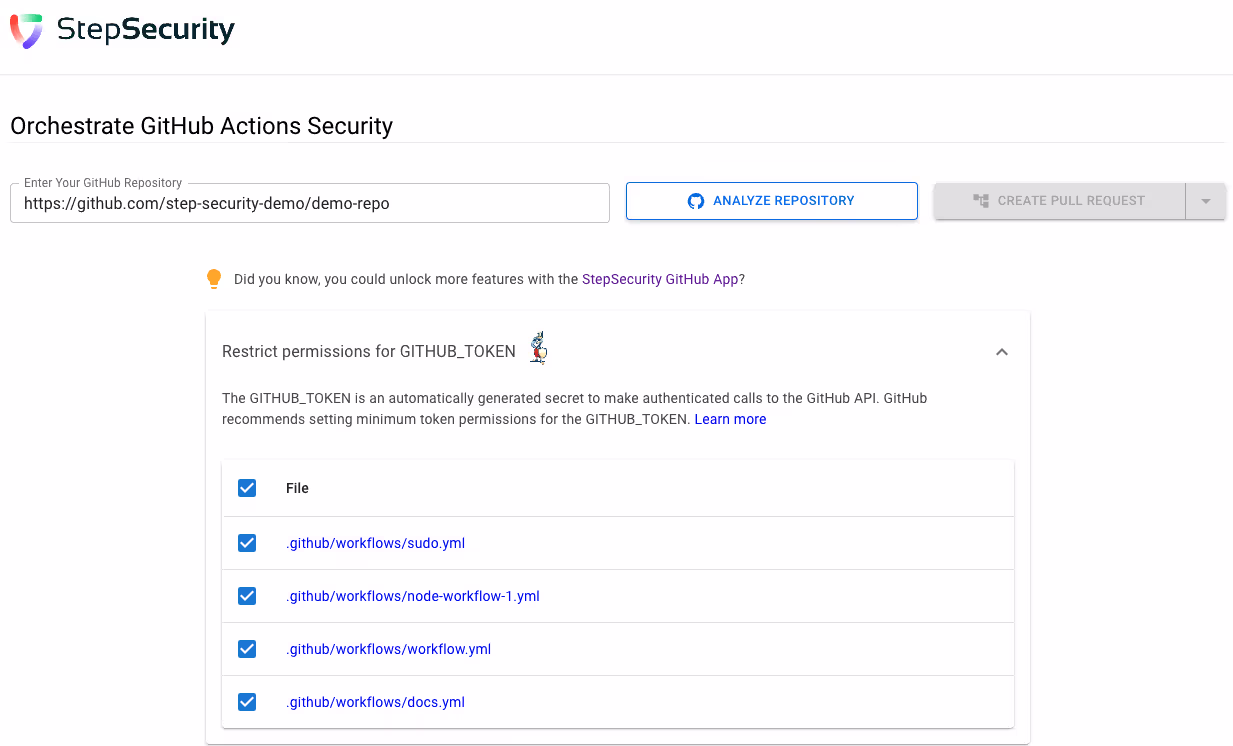Open .github/workflows/node-workflow-1.yml file link

click(x=413, y=596)
